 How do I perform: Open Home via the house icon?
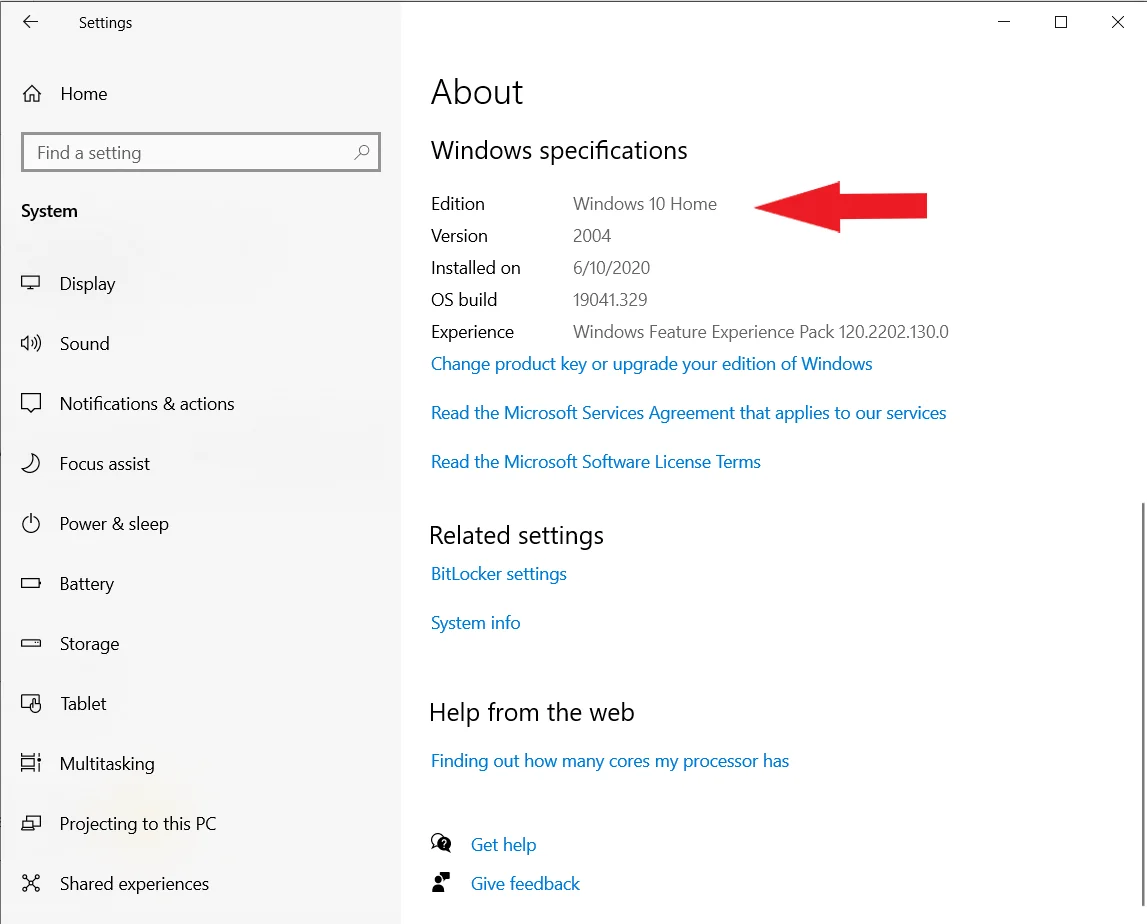coord(31,94)
